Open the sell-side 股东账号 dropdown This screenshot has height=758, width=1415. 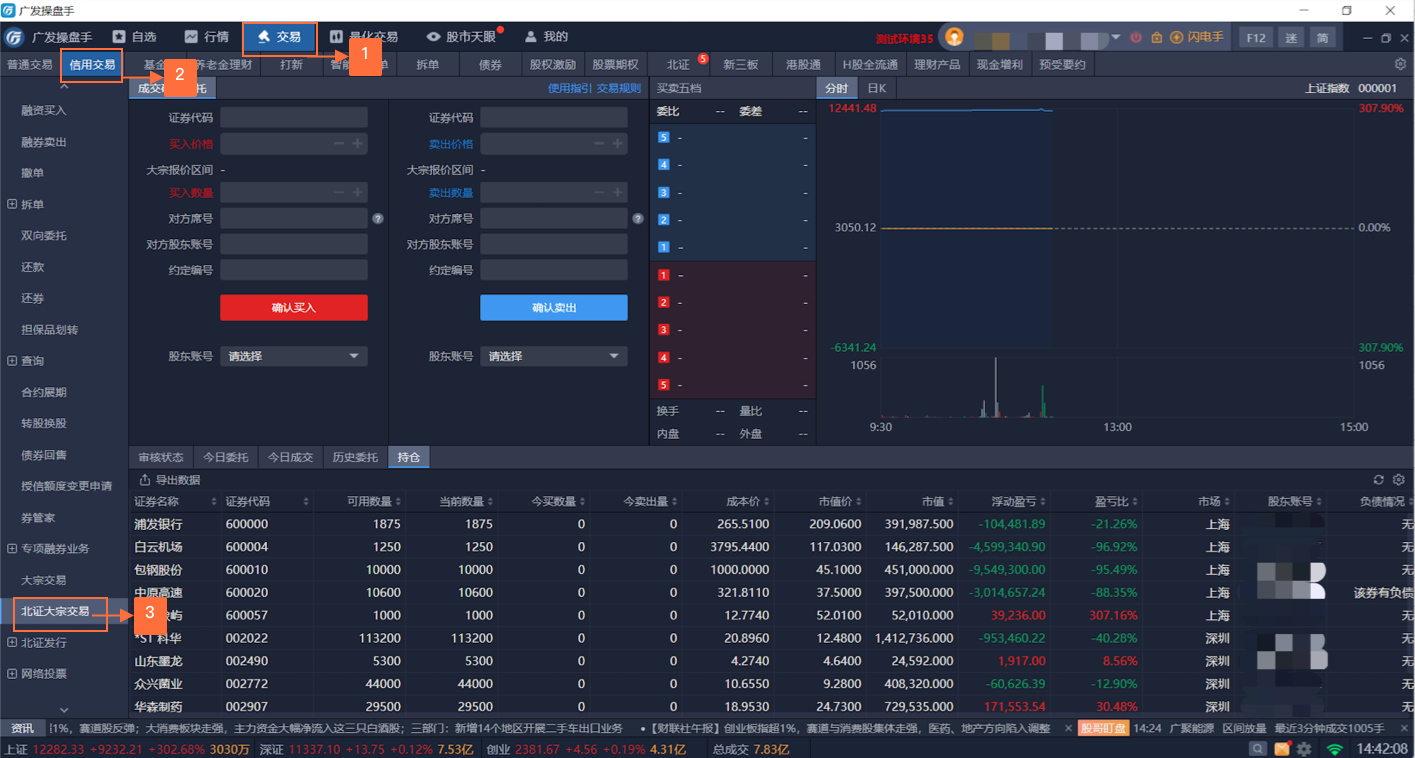tap(554, 356)
